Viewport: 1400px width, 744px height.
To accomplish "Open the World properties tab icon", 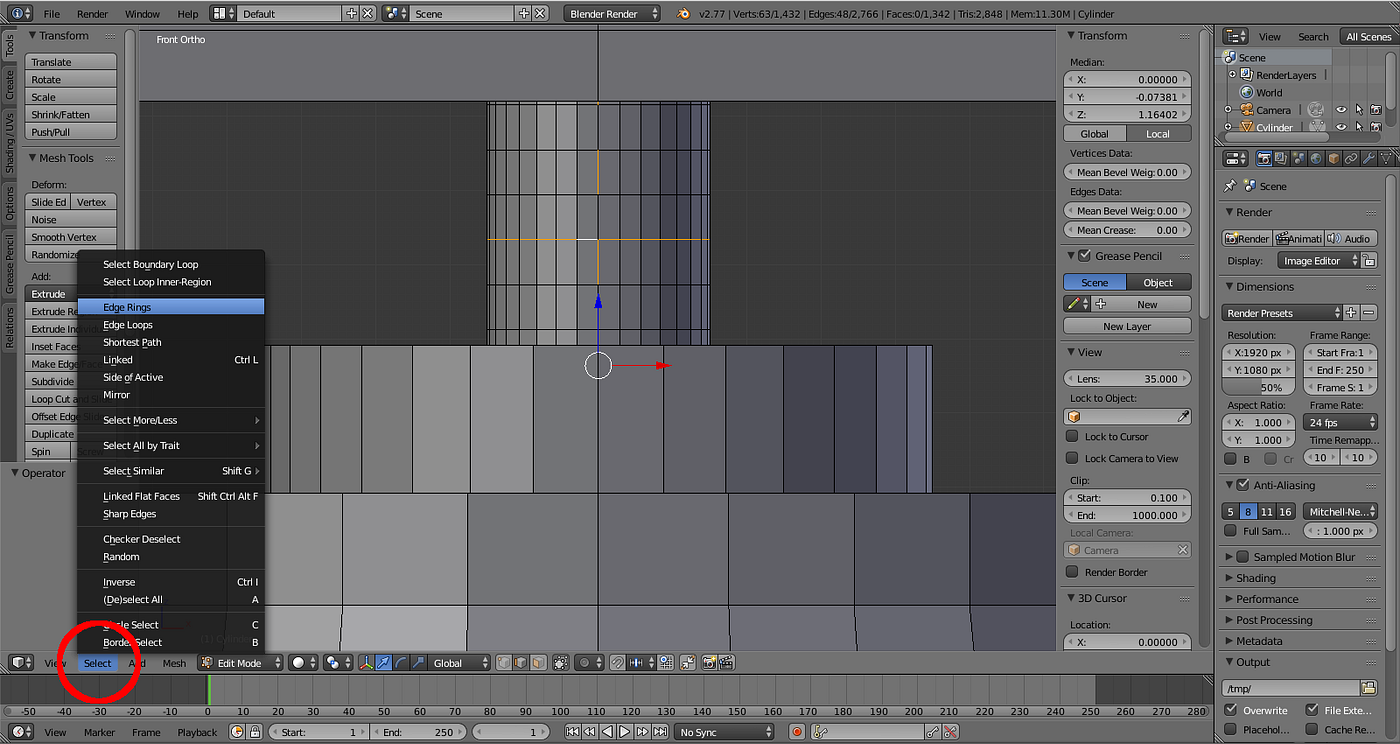I will 1316,158.
